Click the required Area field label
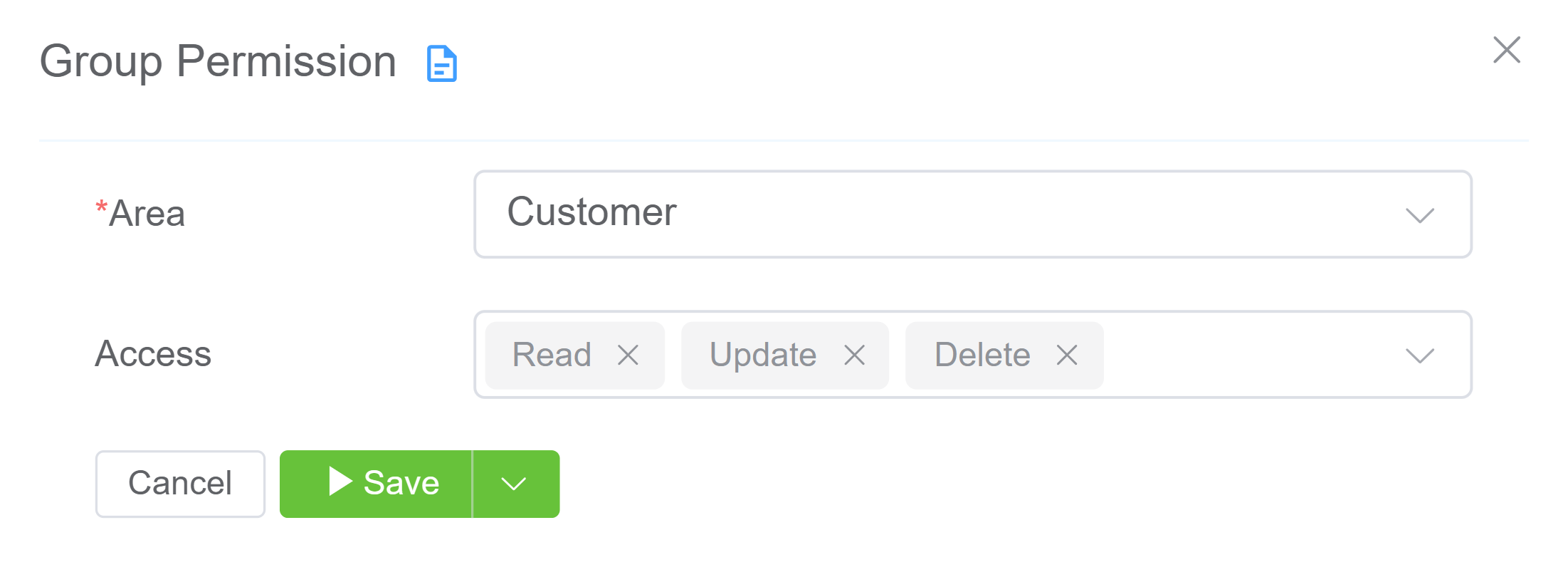Image resolution: width=1568 pixels, height=582 pixels. coord(147,214)
